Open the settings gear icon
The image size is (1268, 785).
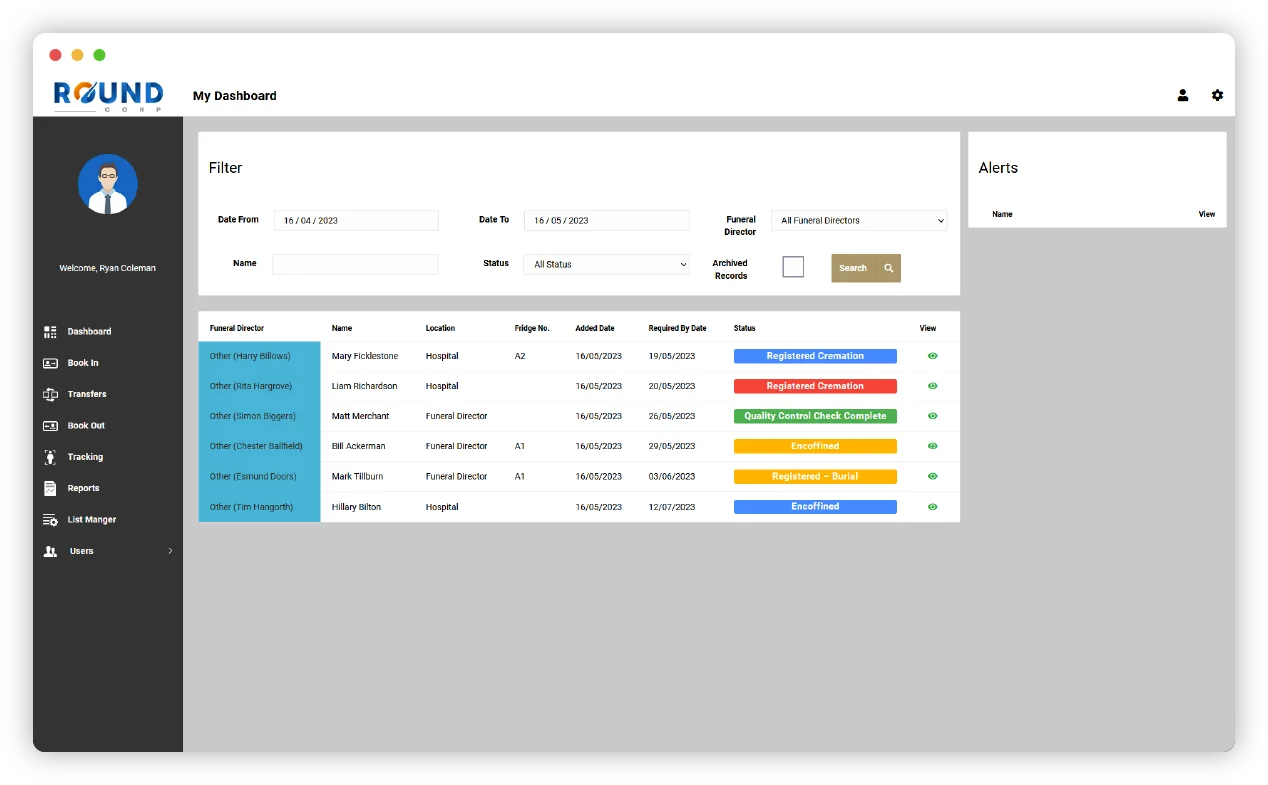1217,95
